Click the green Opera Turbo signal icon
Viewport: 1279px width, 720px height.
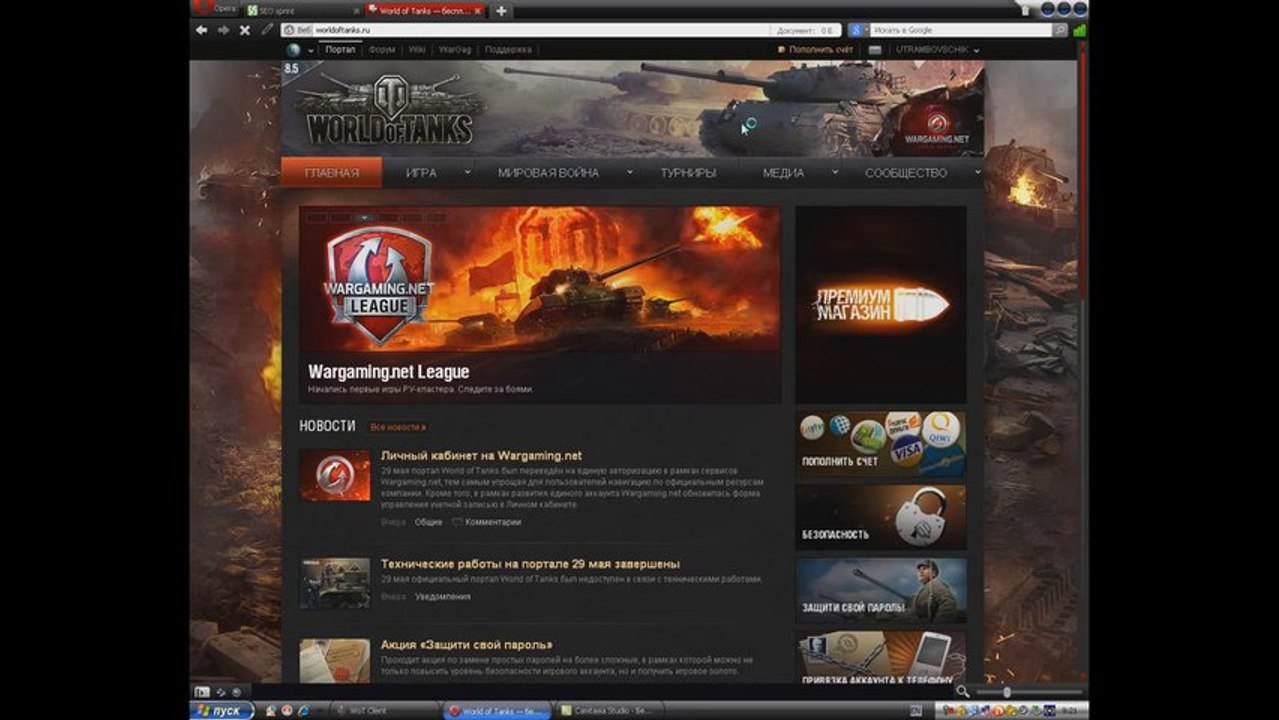click(1079, 30)
